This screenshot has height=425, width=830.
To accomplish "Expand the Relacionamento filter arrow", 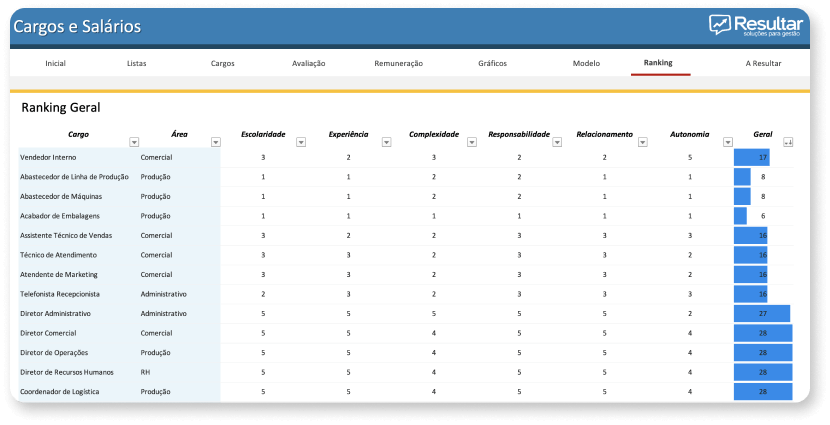I will [642, 142].
